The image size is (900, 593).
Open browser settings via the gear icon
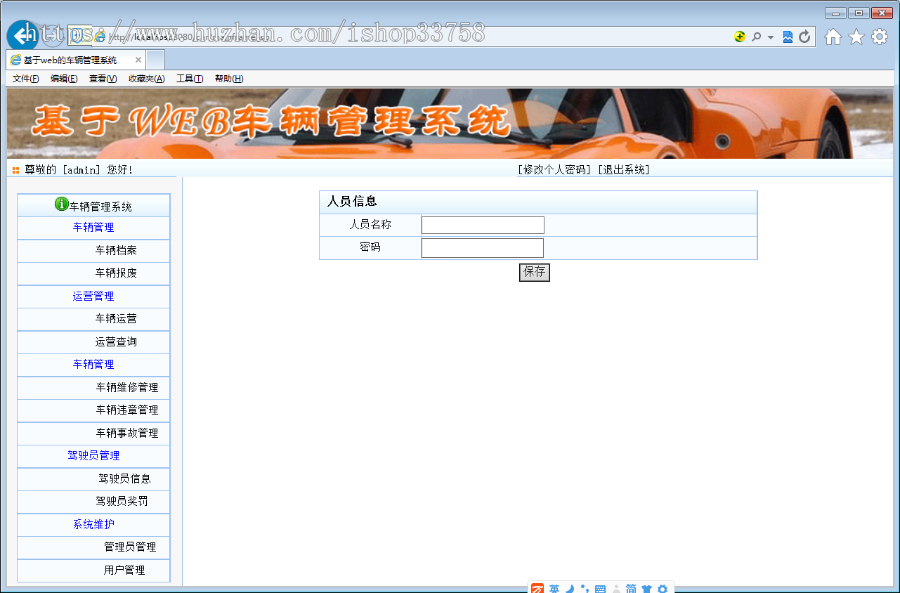(879, 36)
